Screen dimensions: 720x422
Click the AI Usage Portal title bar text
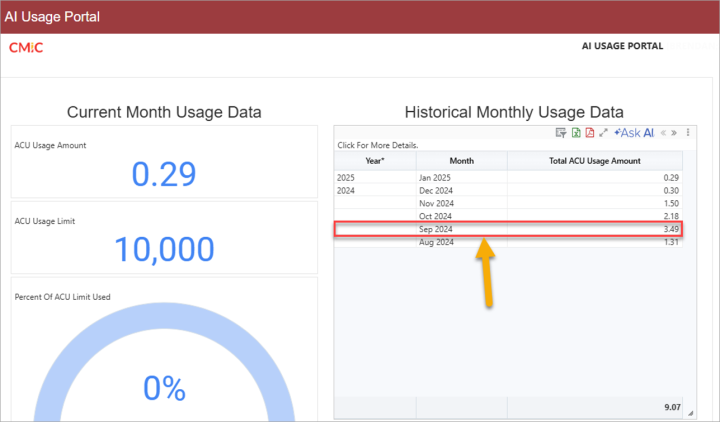(52, 17)
